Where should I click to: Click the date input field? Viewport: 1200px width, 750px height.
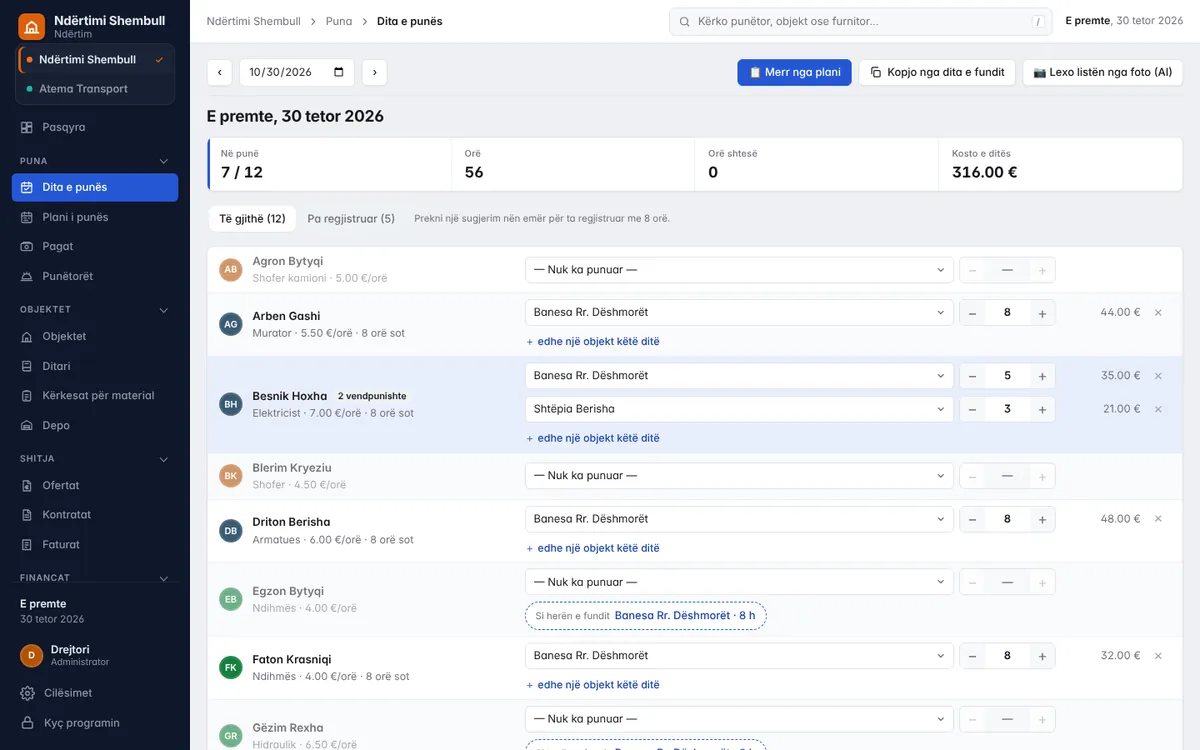[297, 72]
